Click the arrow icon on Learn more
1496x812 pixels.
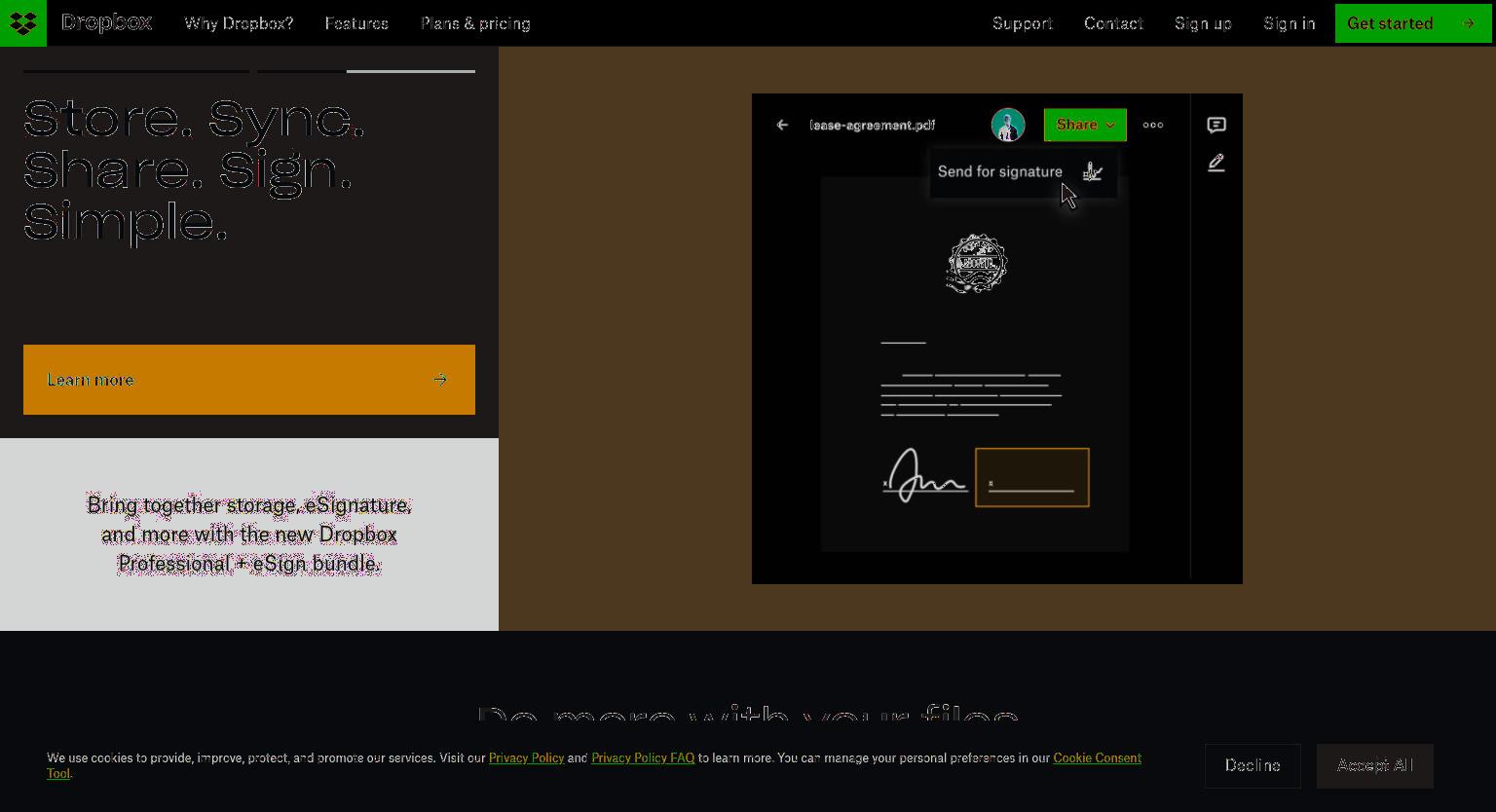click(x=440, y=380)
